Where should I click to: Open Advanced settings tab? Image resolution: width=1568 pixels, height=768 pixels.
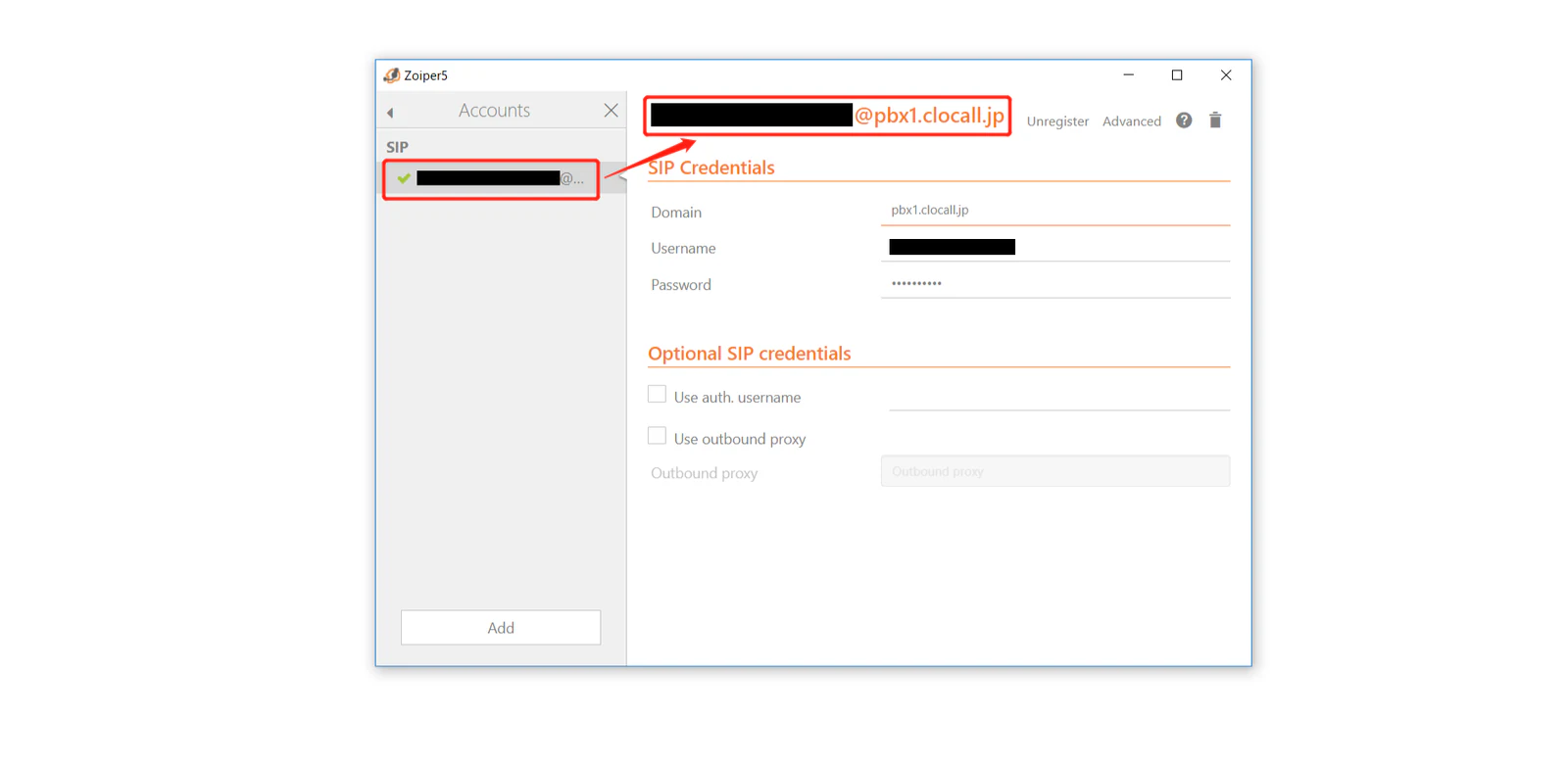[1132, 121]
